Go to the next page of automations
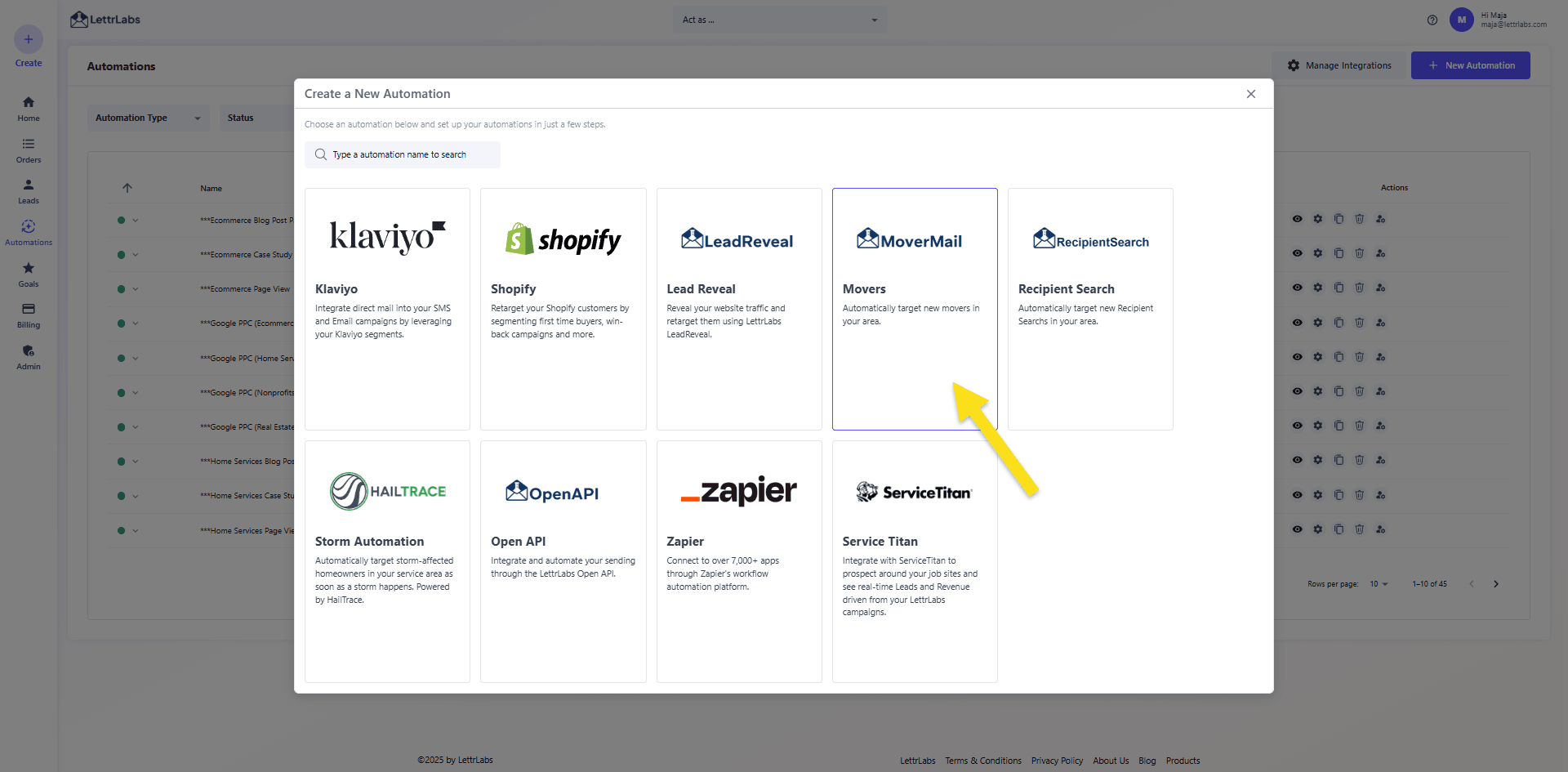The image size is (1568, 772). pyautogui.click(x=1496, y=584)
